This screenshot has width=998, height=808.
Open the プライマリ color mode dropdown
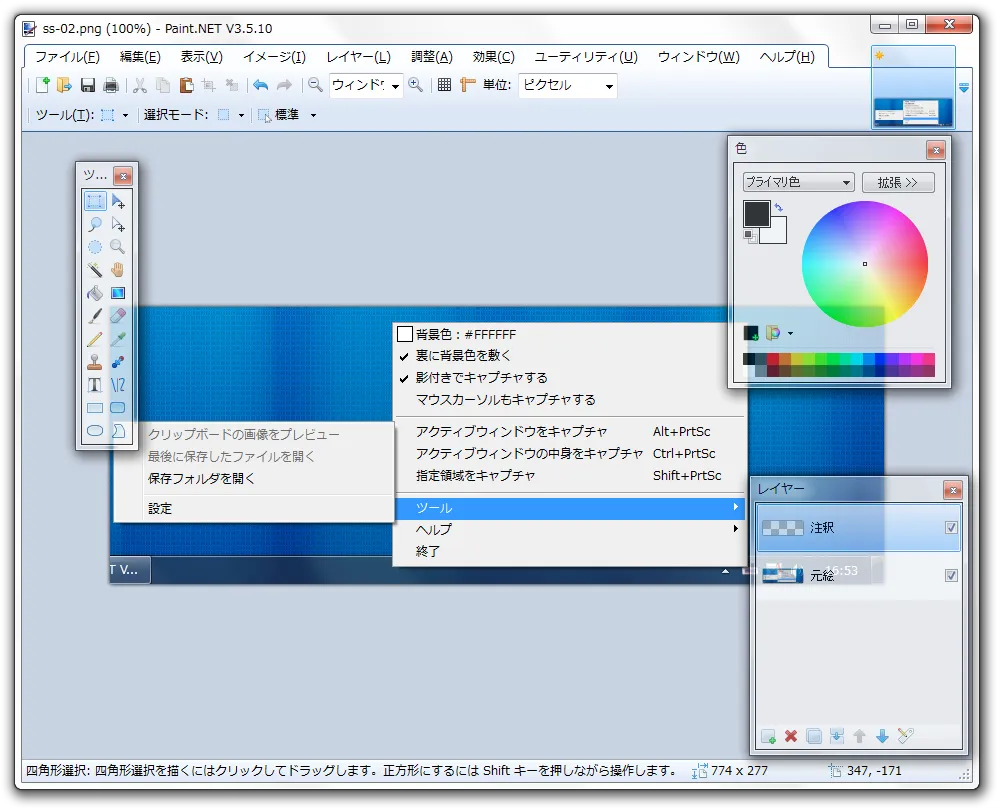797,181
